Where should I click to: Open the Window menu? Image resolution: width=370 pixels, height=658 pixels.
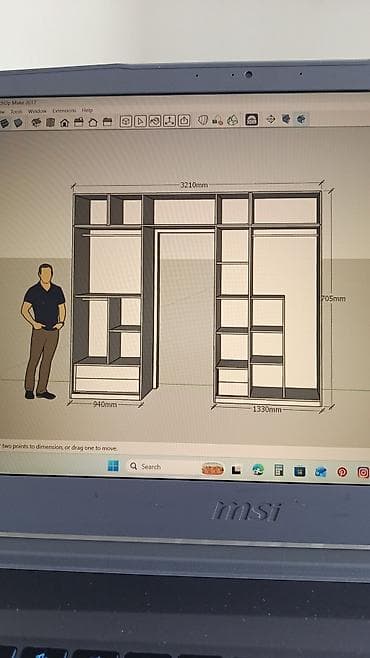coord(37,111)
